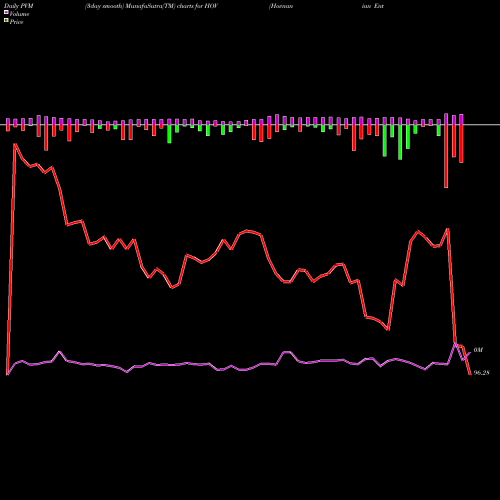This screenshot has height=500, width=500.
Task: Click the '(Hovnan' company name text at the top
Action: click(x=281, y=6)
